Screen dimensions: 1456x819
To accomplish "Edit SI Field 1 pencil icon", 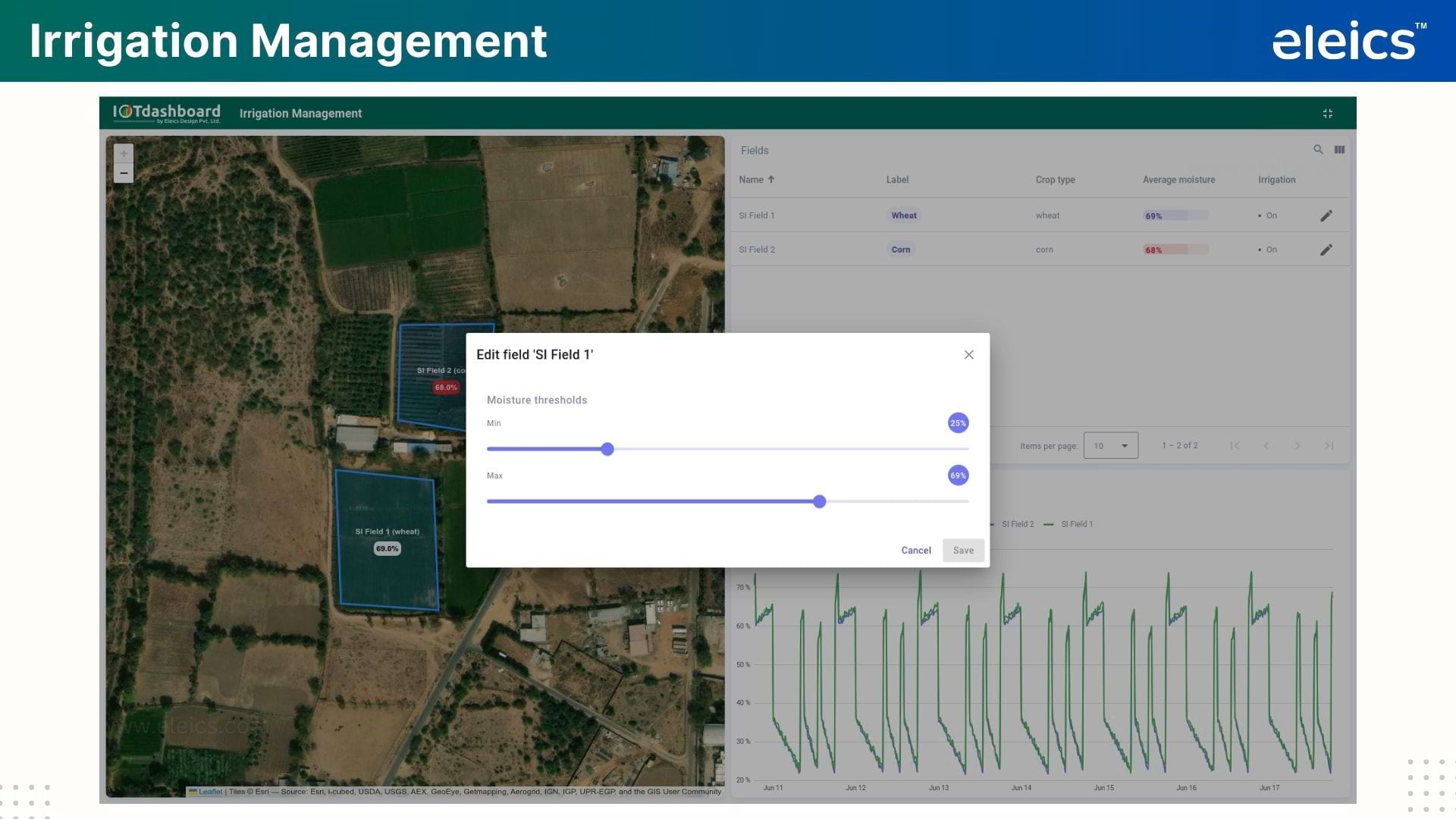I will (x=1326, y=216).
